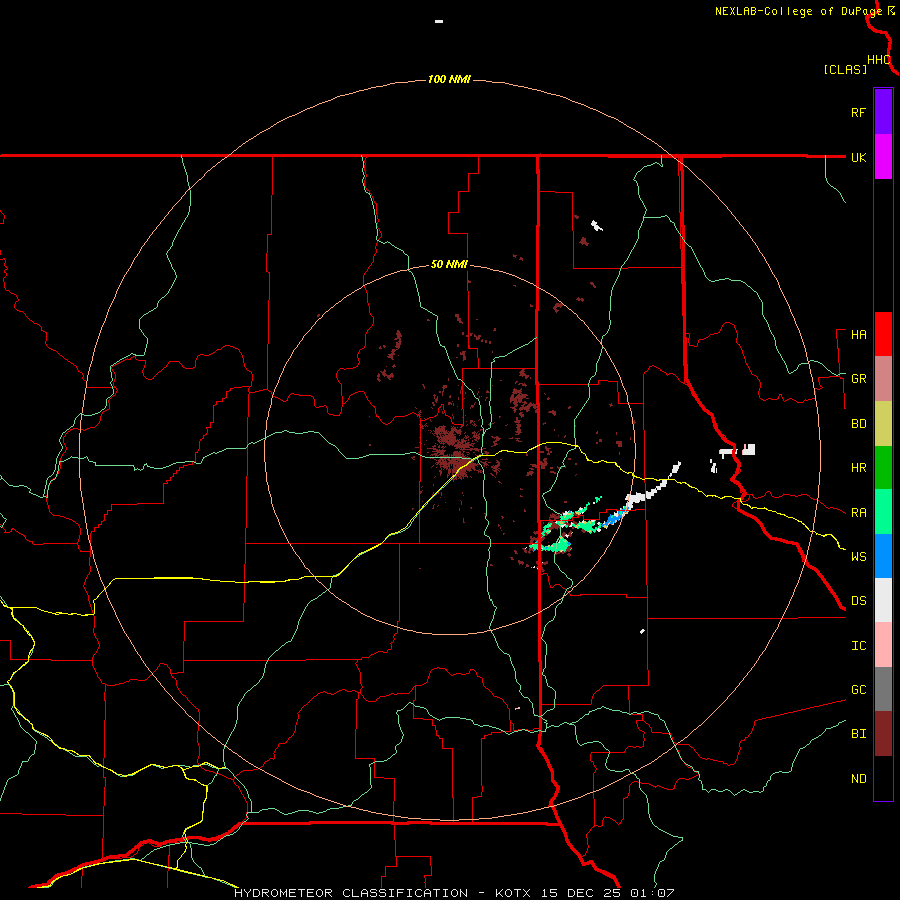The height and width of the screenshot is (900, 900).
Task: Click the BI legend label
Action: (x=858, y=734)
